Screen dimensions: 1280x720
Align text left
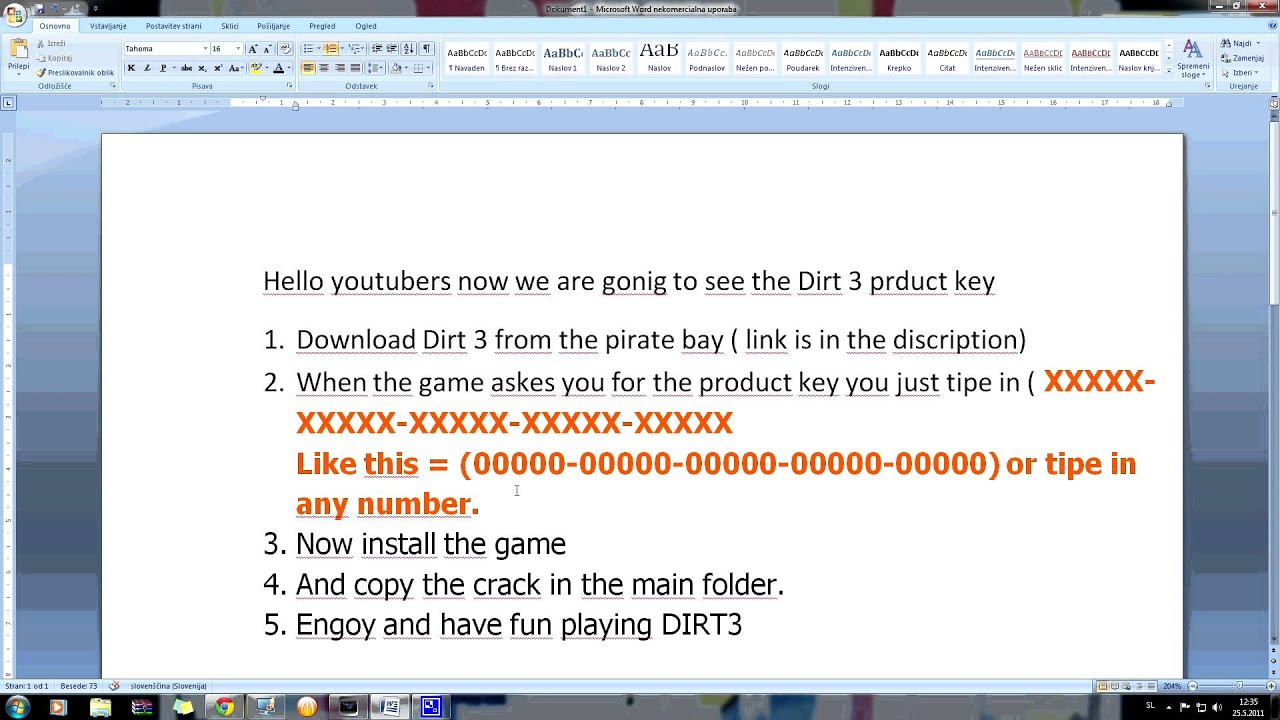308,68
